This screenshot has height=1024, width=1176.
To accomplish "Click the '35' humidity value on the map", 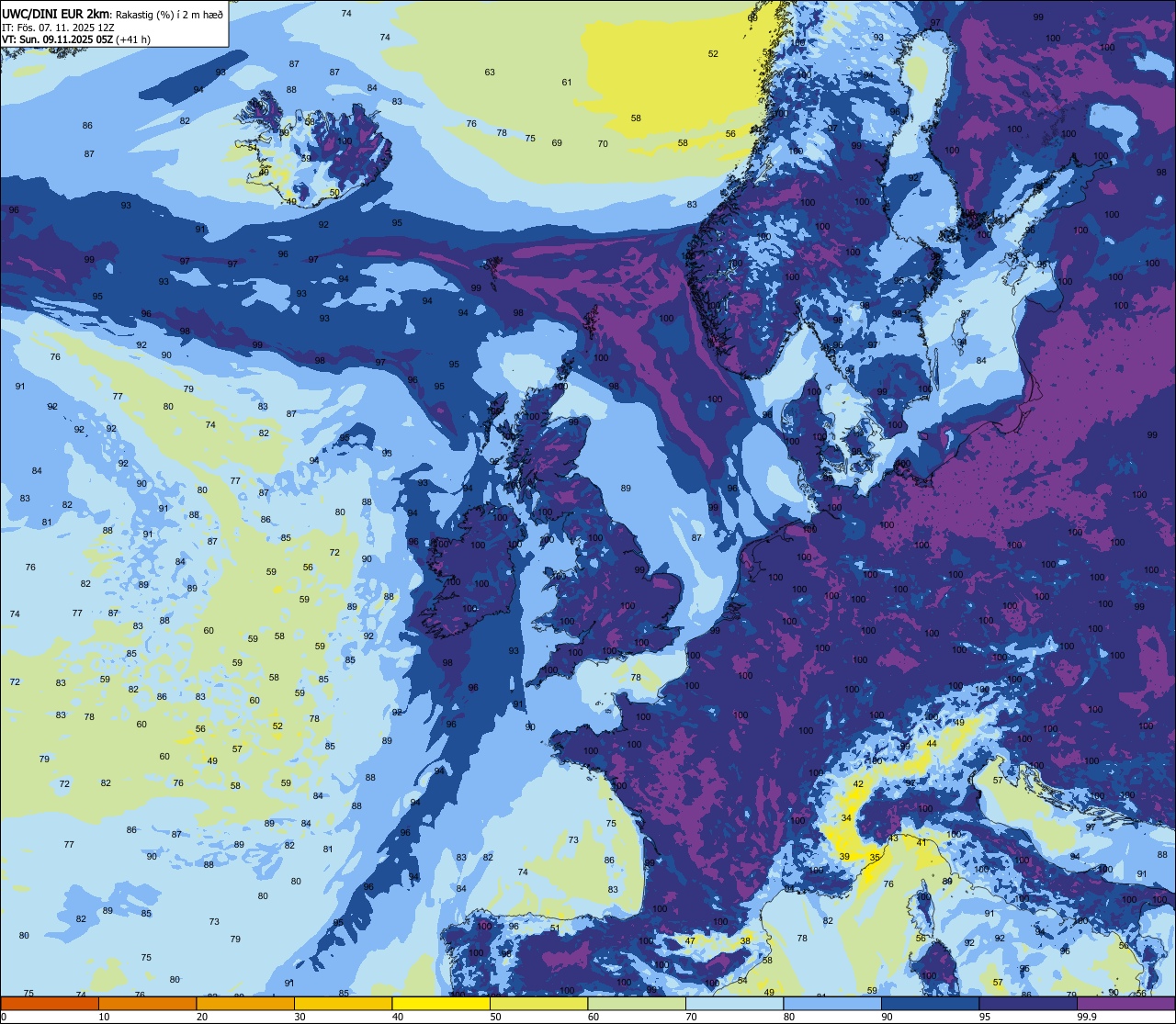I will tap(875, 858).
